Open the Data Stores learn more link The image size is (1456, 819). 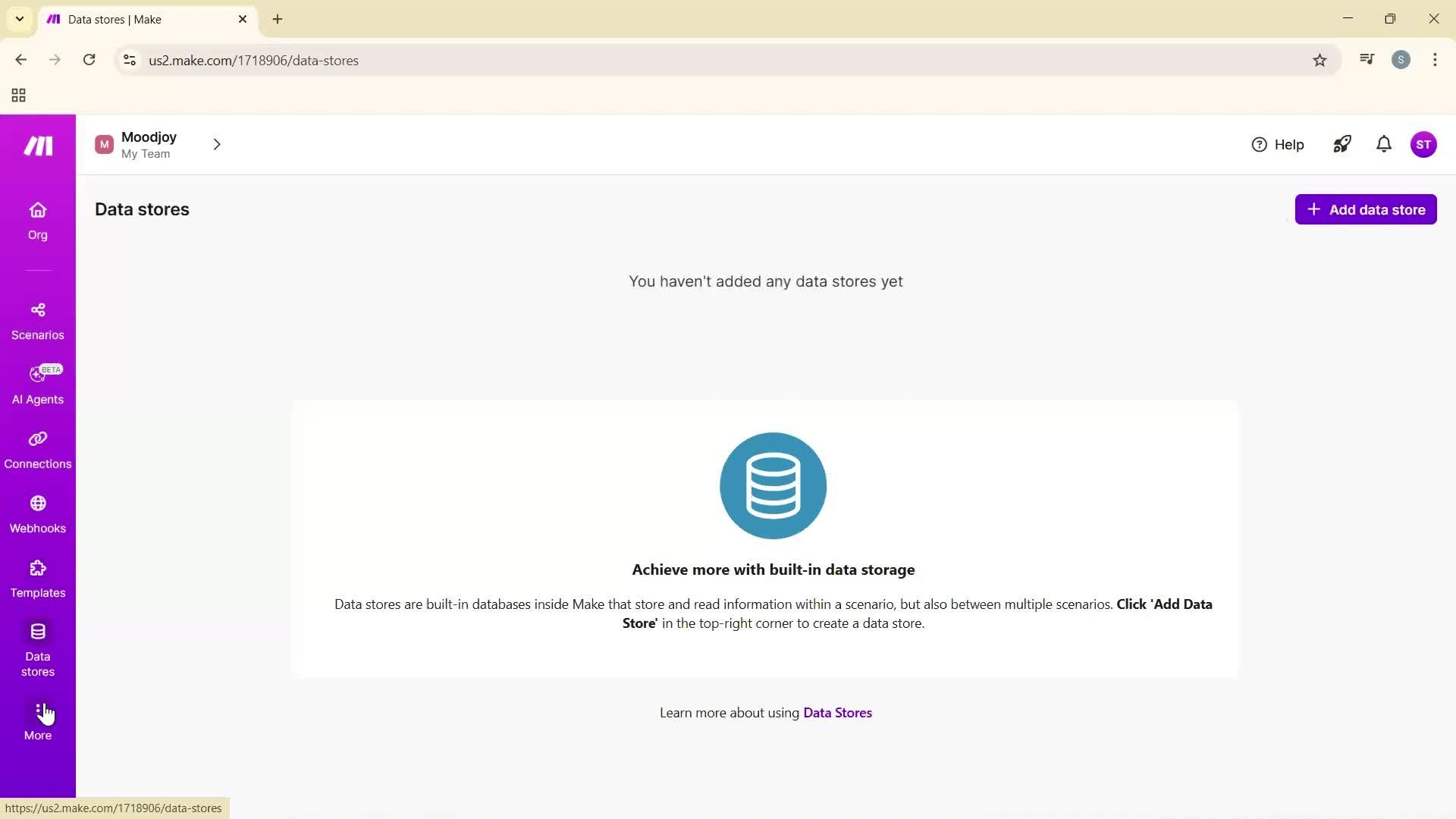click(837, 712)
